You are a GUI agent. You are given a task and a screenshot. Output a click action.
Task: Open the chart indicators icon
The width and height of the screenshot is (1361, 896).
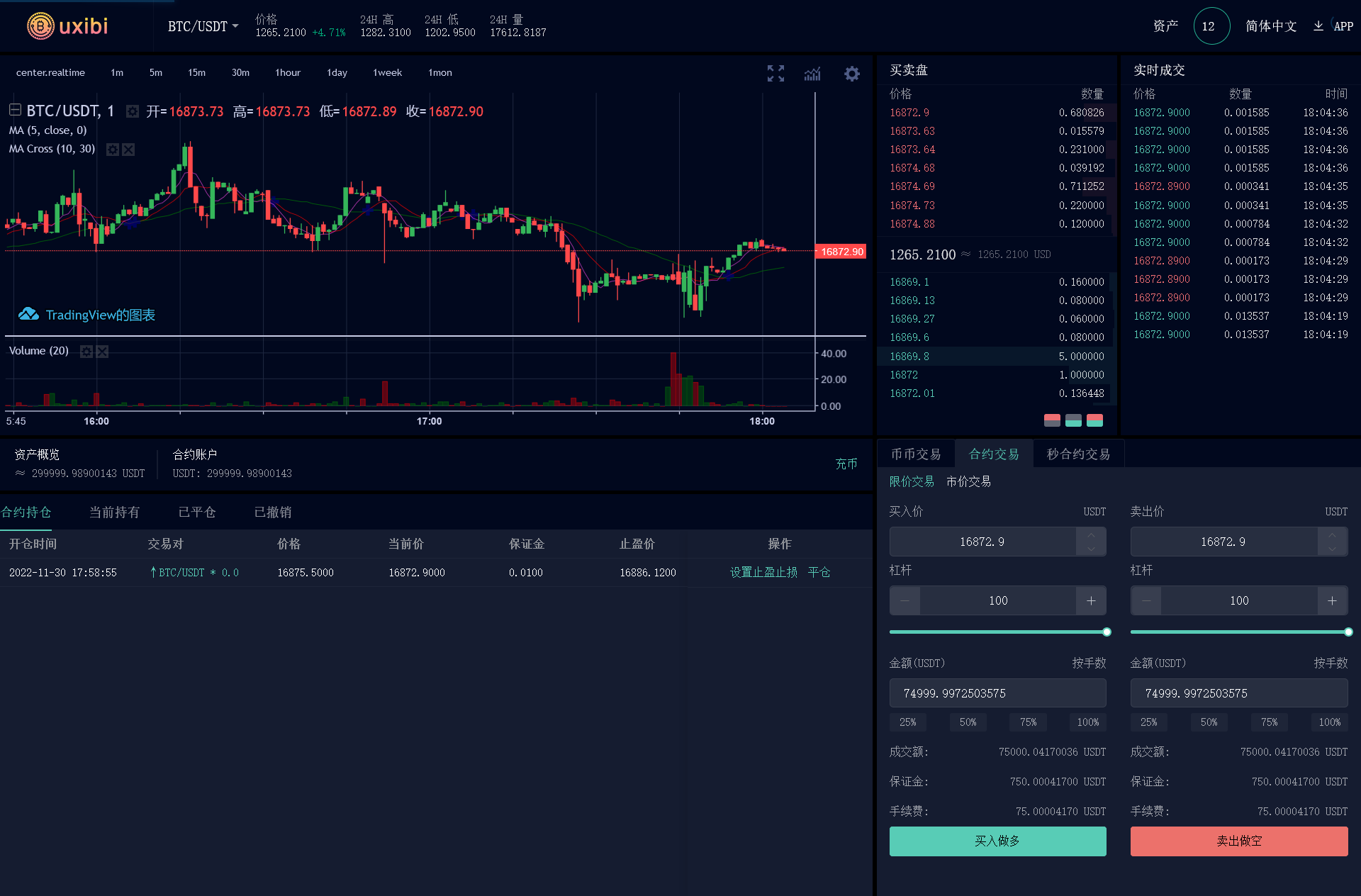(812, 73)
